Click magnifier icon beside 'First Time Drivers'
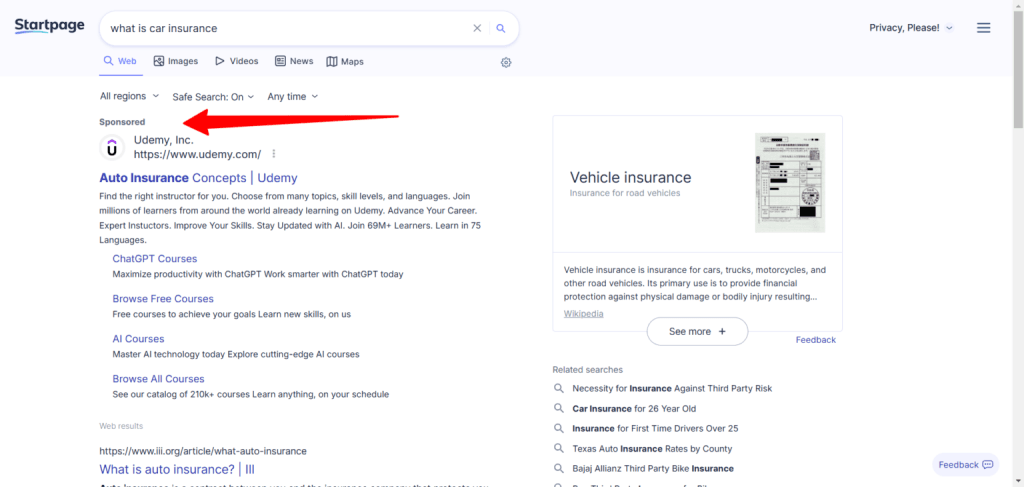 pyautogui.click(x=558, y=428)
